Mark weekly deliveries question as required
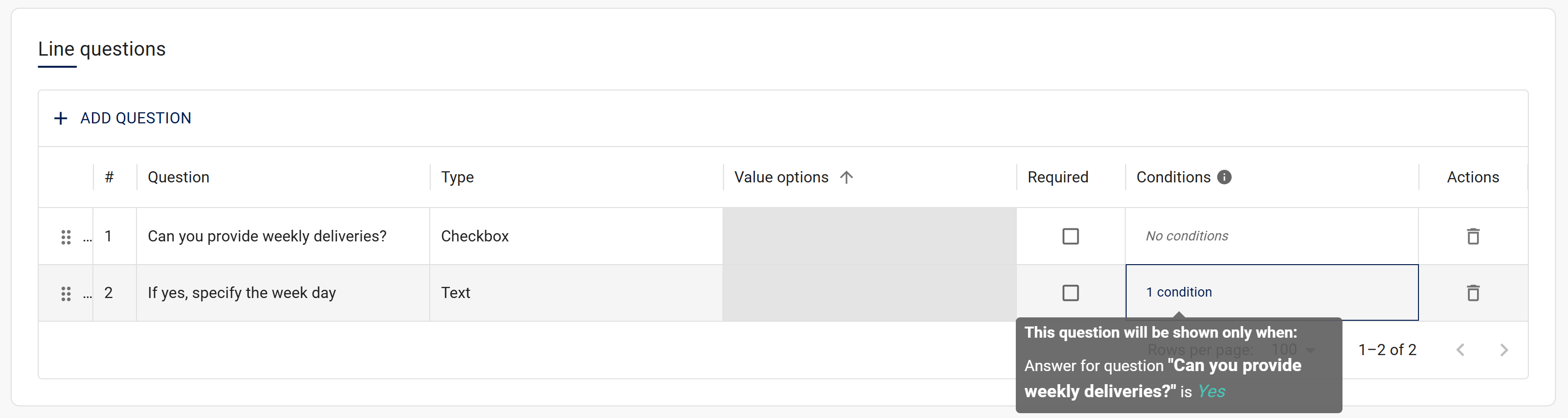The image size is (1568, 418). point(1070,236)
